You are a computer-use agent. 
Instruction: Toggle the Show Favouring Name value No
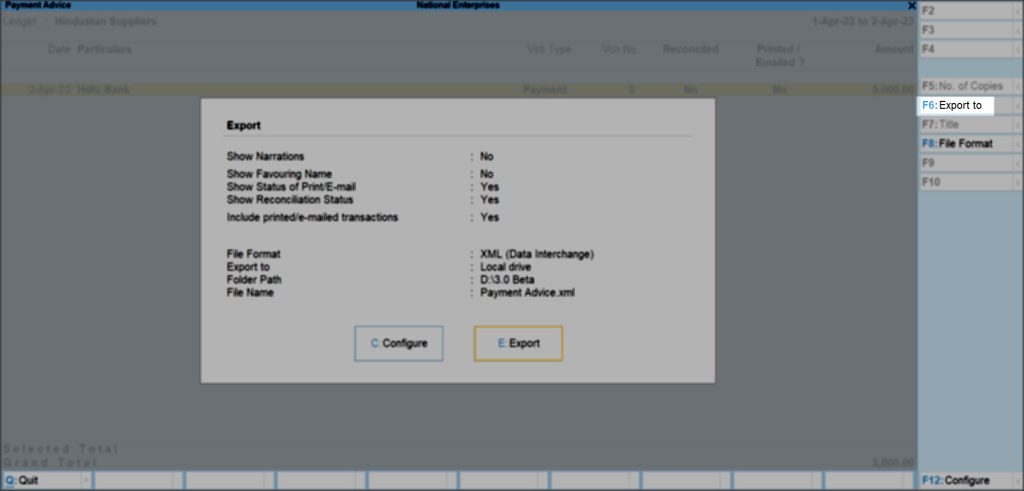coord(487,174)
